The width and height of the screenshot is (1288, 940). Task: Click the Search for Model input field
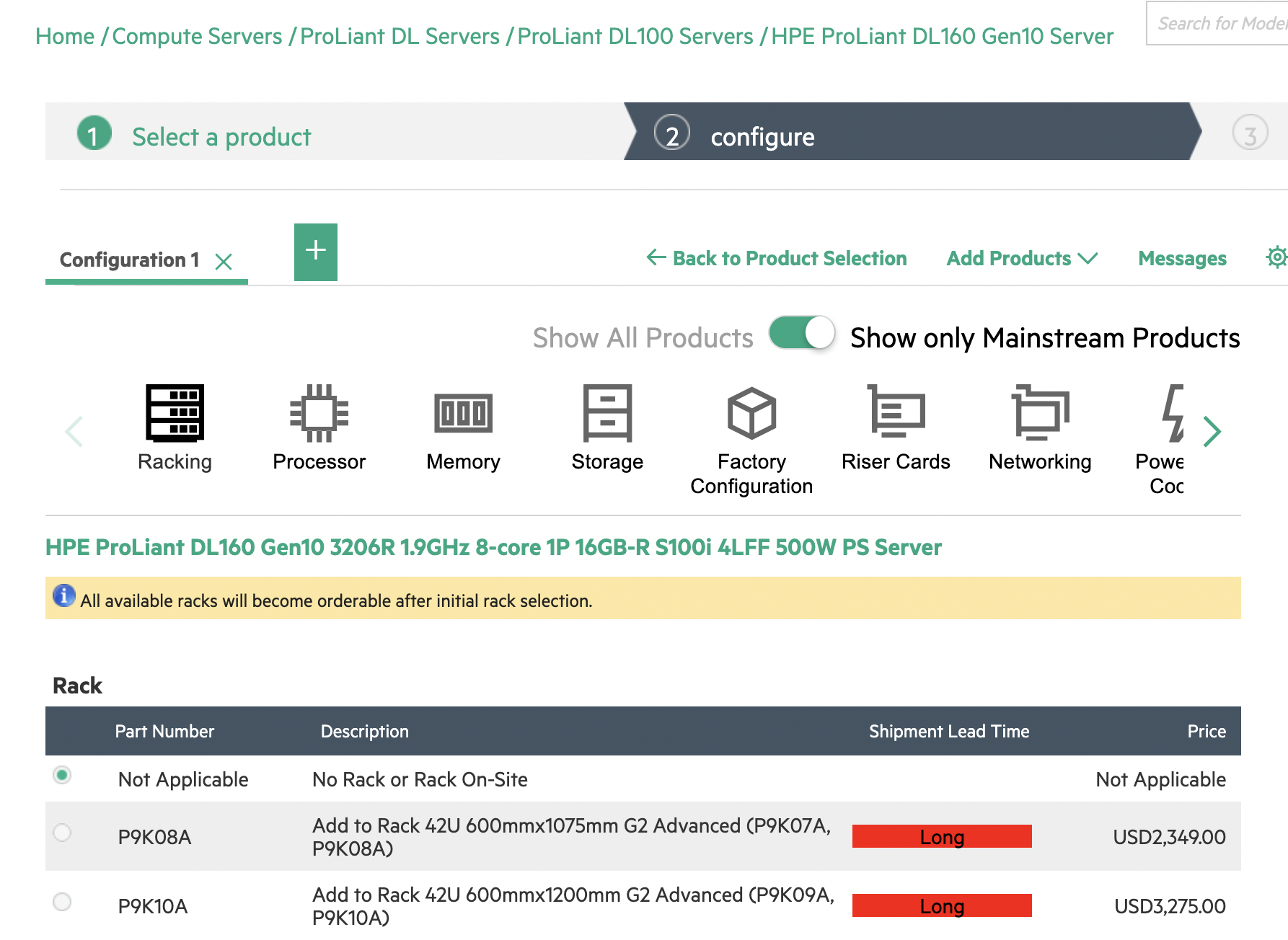pos(1217,23)
